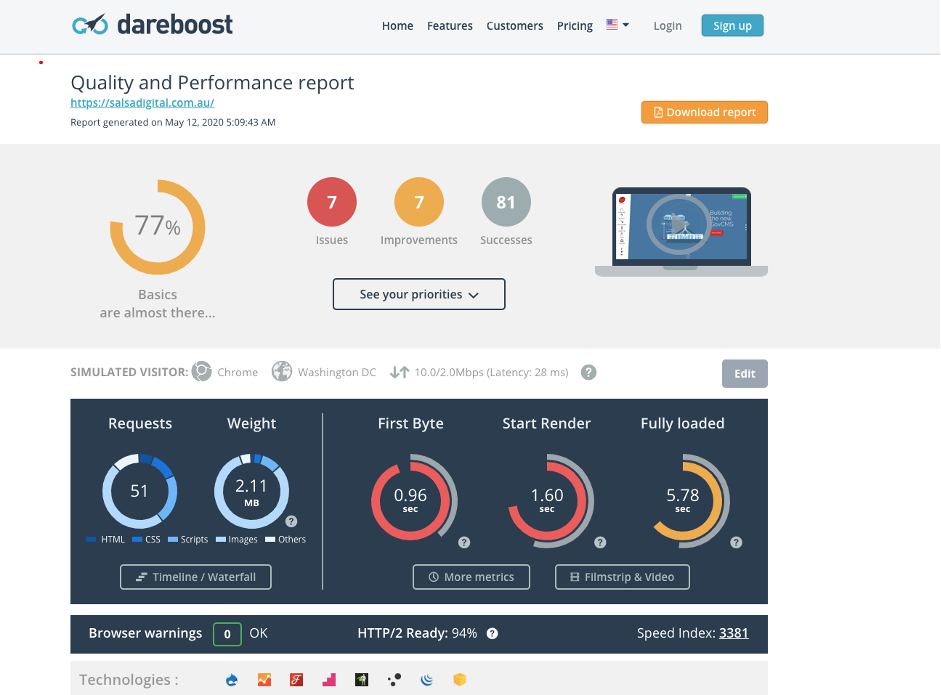Click the help icon next to HTTP/2 Ready
This screenshot has height=695, width=941.
(x=491, y=633)
